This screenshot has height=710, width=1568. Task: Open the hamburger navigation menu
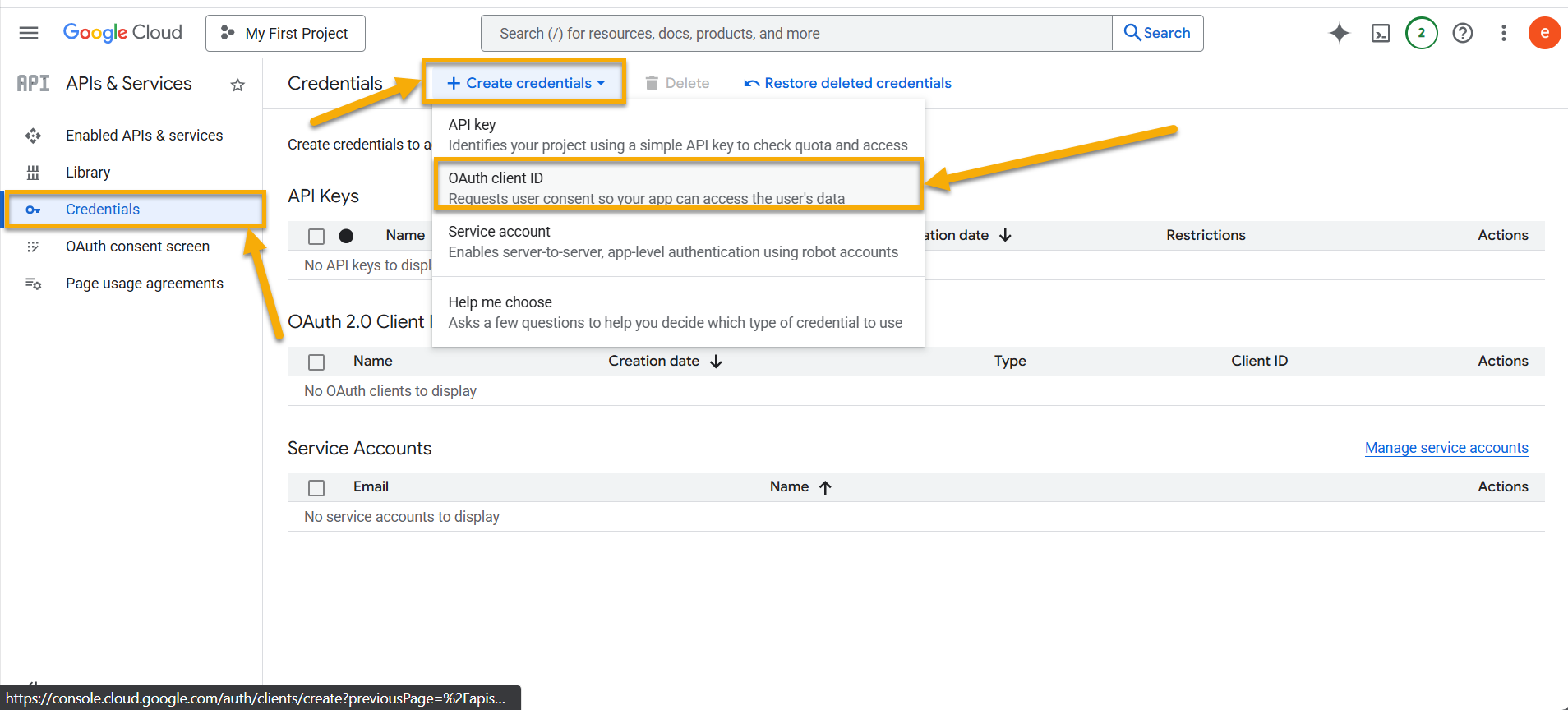(x=29, y=33)
